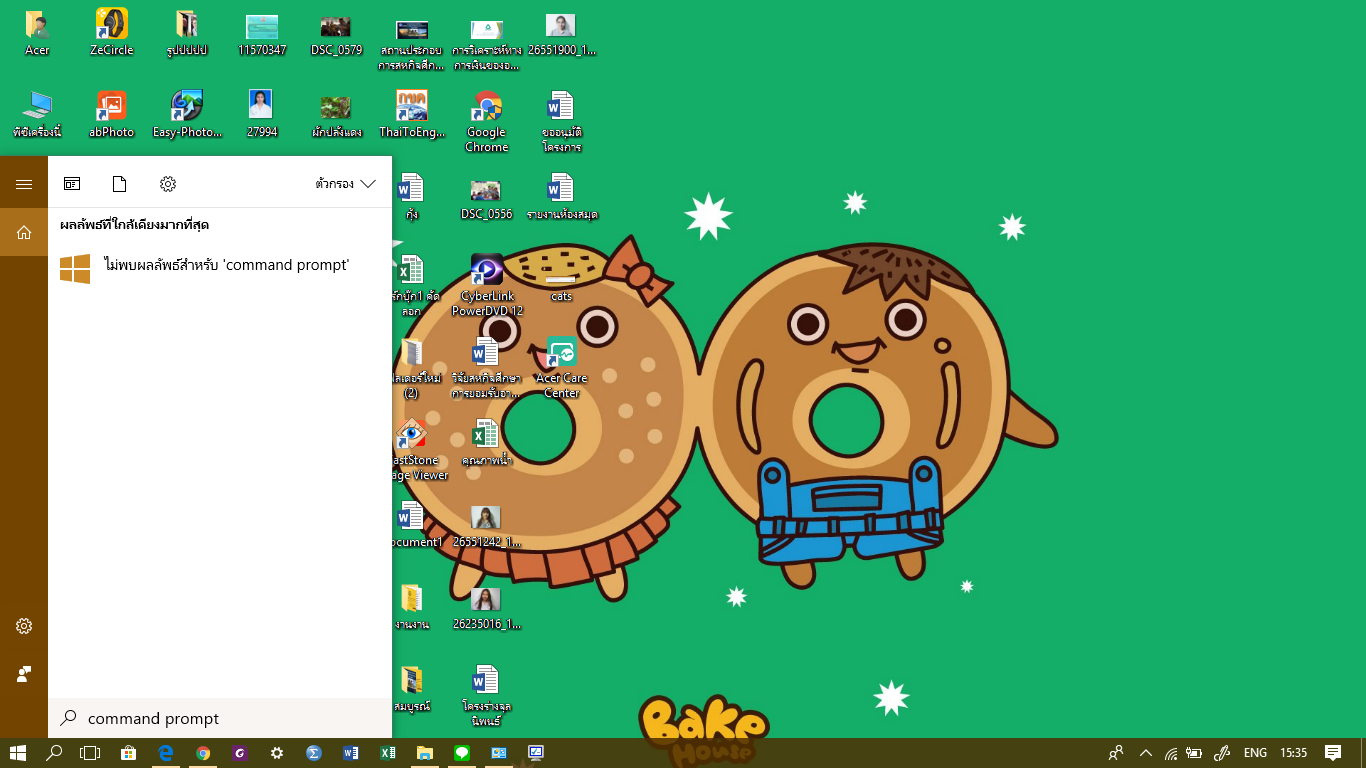Filter search results by Settings gear icon
Viewport: 1366px width, 768px height.
(x=168, y=184)
